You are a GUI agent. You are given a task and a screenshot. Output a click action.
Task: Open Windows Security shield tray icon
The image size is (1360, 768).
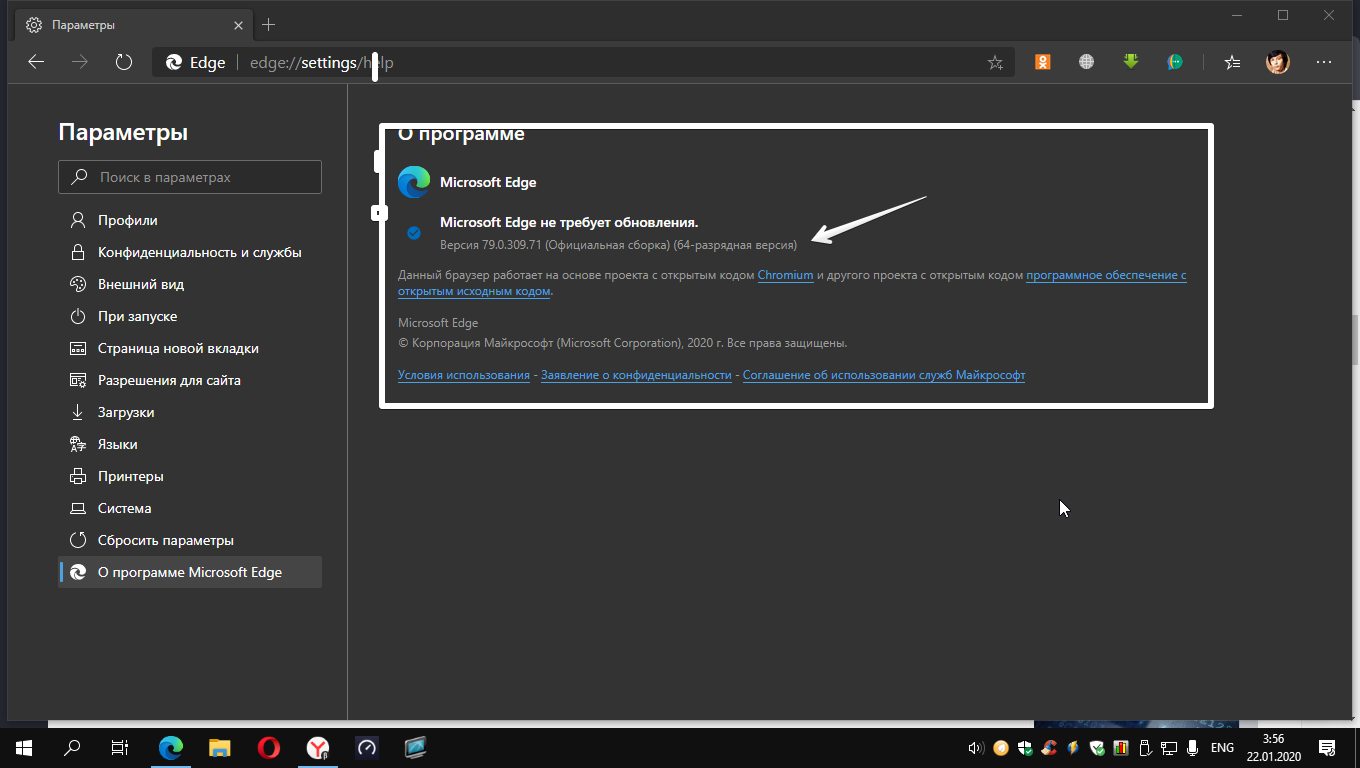[x=1025, y=748]
